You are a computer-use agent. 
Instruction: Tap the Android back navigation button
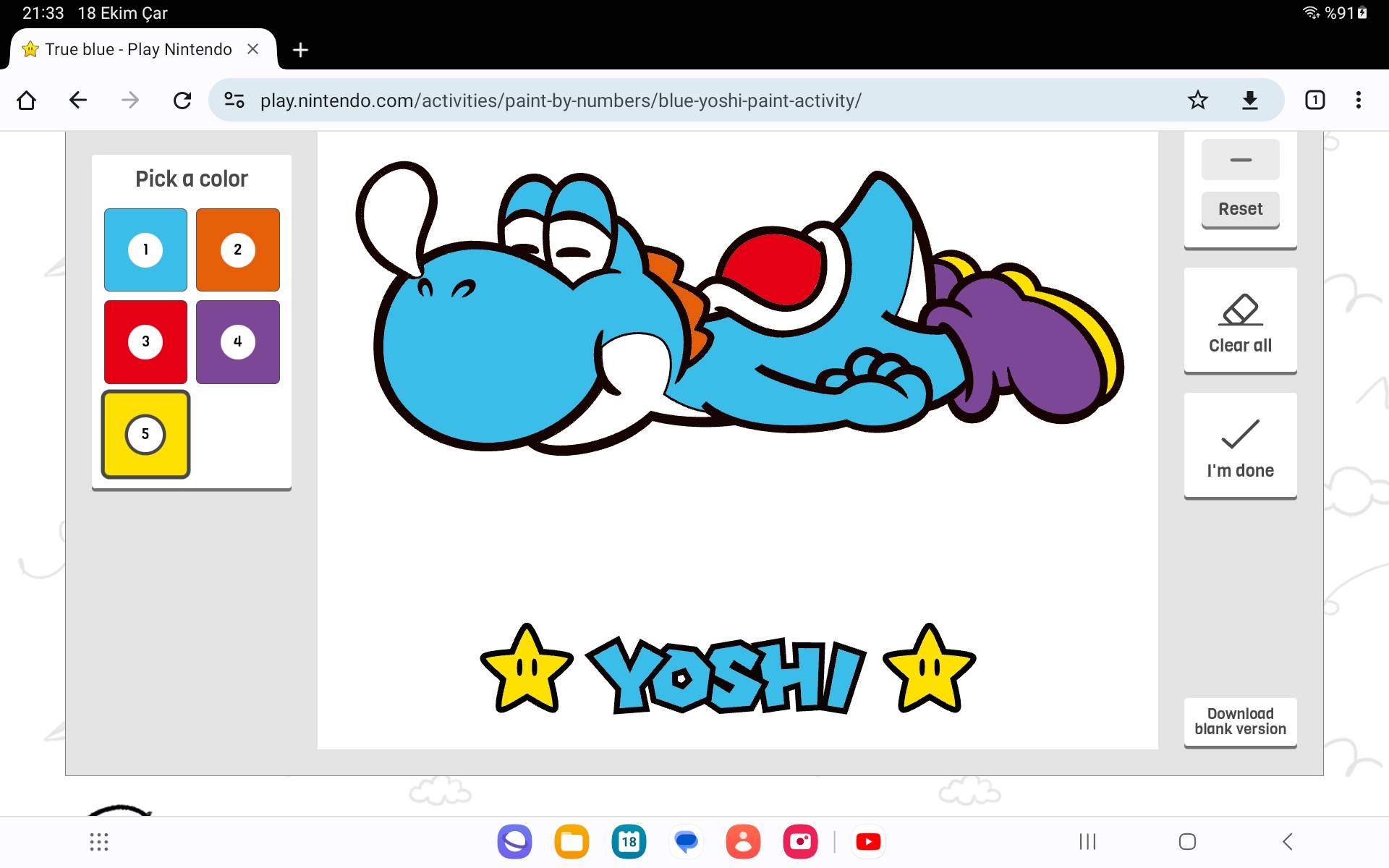pos(1288,842)
